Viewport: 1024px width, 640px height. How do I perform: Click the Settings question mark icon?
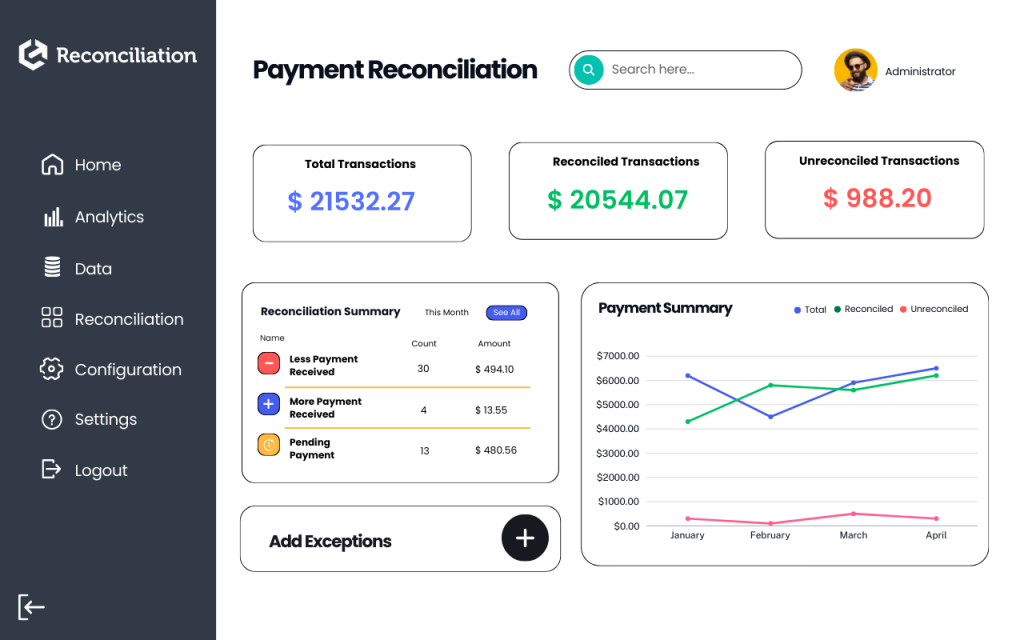pyautogui.click(x=51, y=419)
